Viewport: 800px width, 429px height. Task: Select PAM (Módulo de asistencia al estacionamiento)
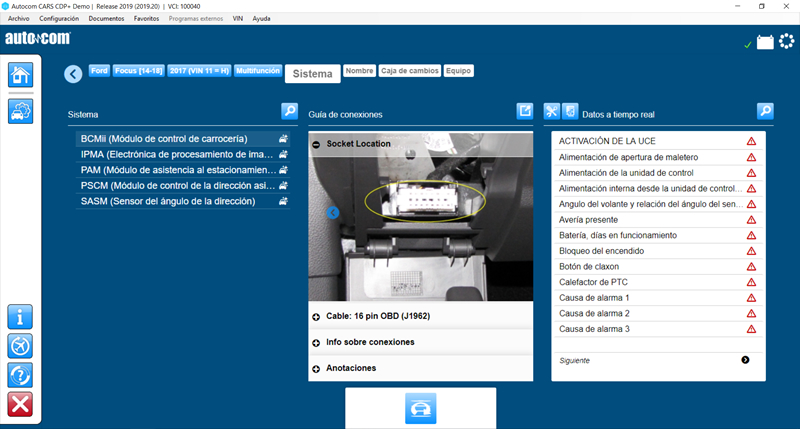click(183, 170)
